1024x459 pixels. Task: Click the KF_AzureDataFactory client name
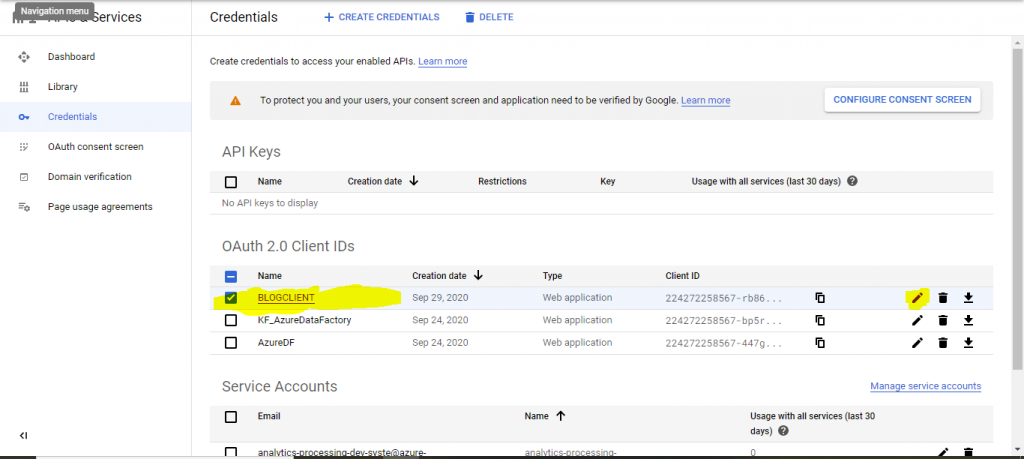pyautogui.click(x=304, y=321)
